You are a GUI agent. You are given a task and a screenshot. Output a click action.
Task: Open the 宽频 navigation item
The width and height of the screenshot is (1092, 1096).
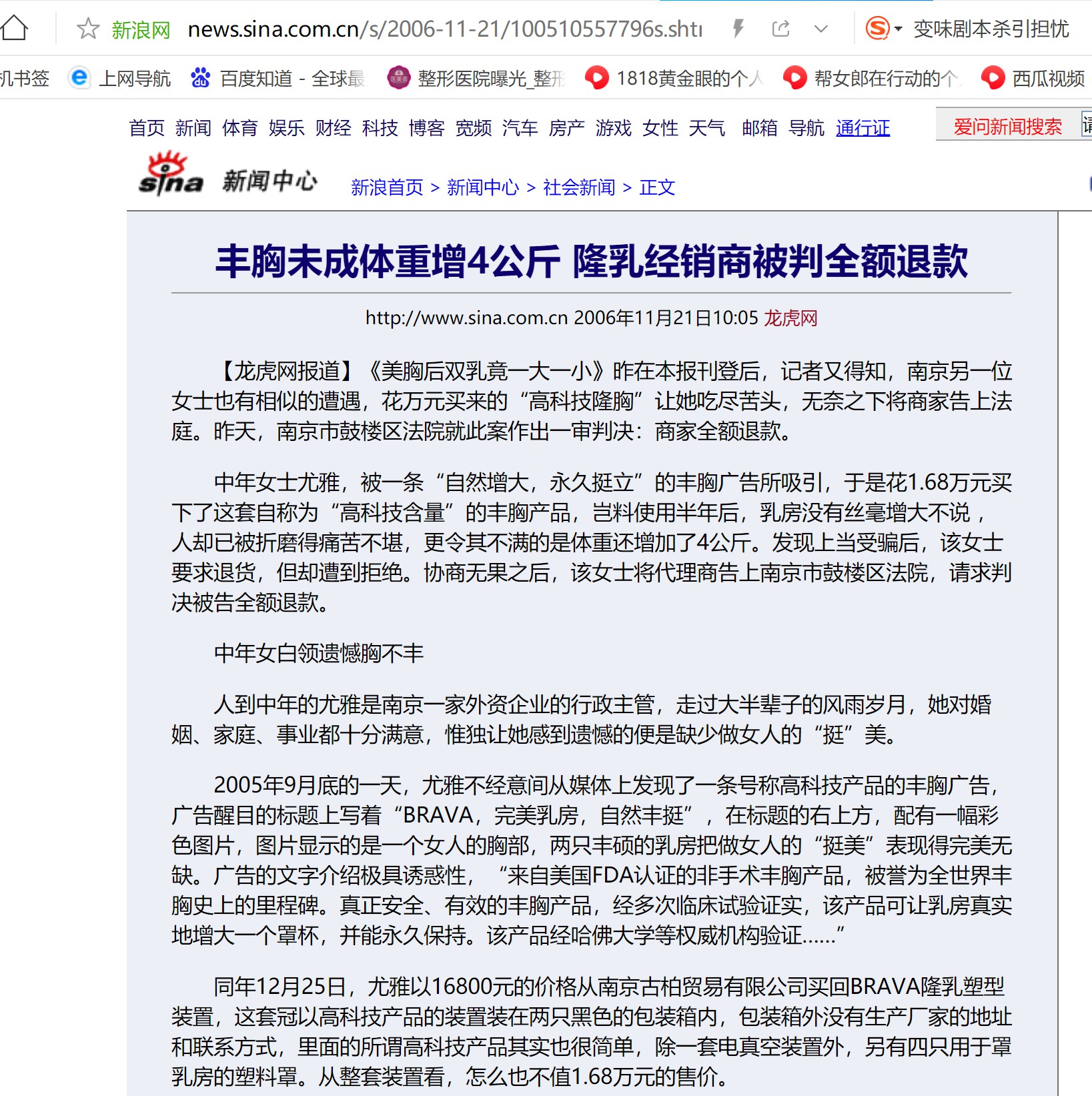coord(474,127)
